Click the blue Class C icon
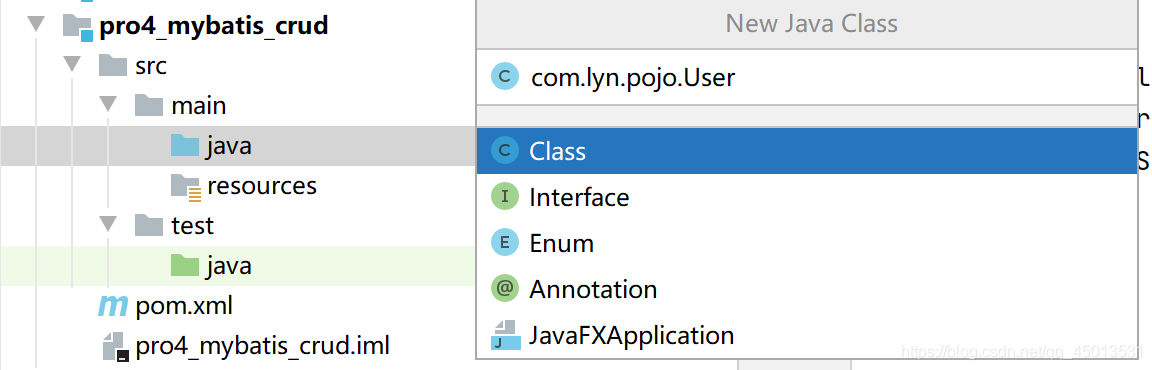The image size is (1152, 370). coord(505,150)
